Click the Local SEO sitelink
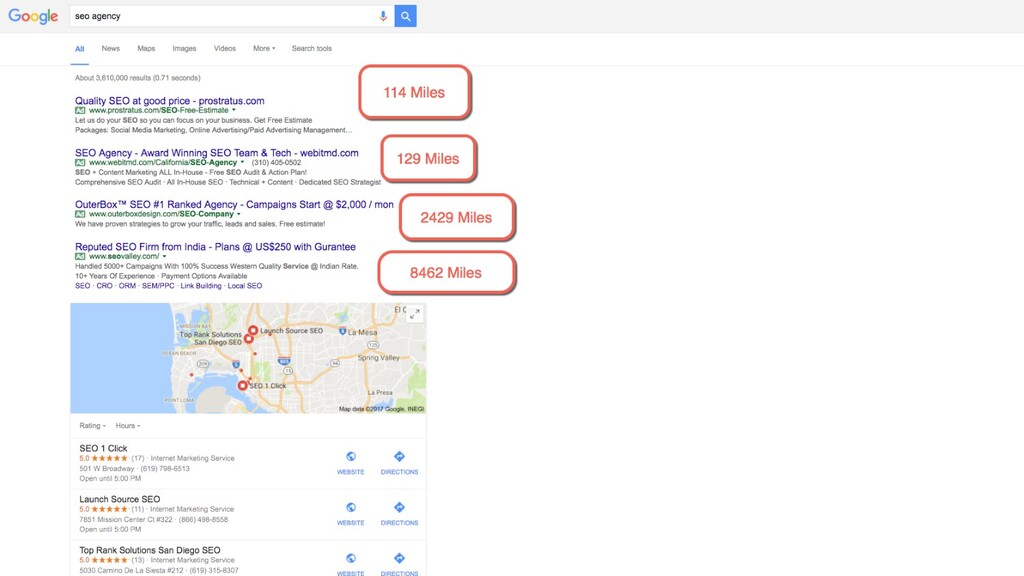 pos(245,286)
